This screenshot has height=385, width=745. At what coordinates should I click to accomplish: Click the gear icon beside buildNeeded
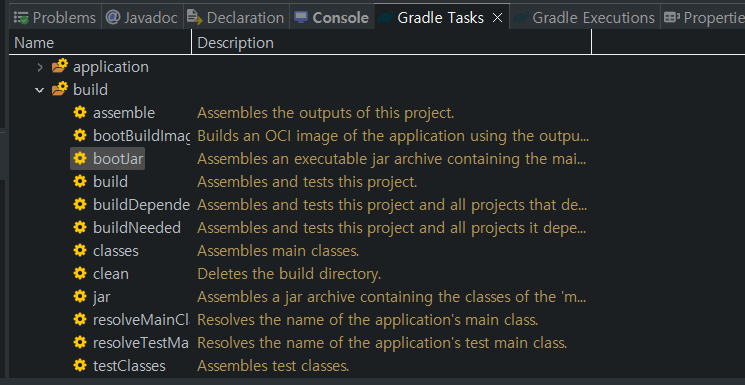80,227
